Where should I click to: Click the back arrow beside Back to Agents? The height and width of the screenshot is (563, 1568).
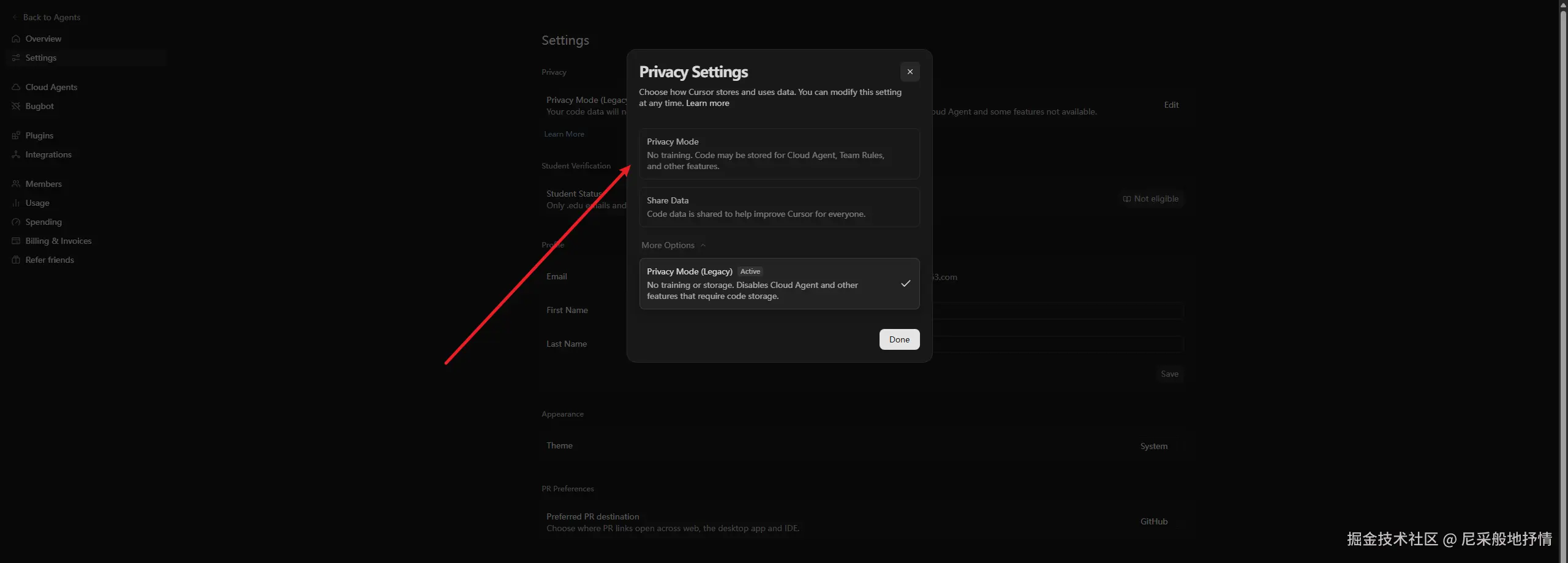(x=15, y=17)
